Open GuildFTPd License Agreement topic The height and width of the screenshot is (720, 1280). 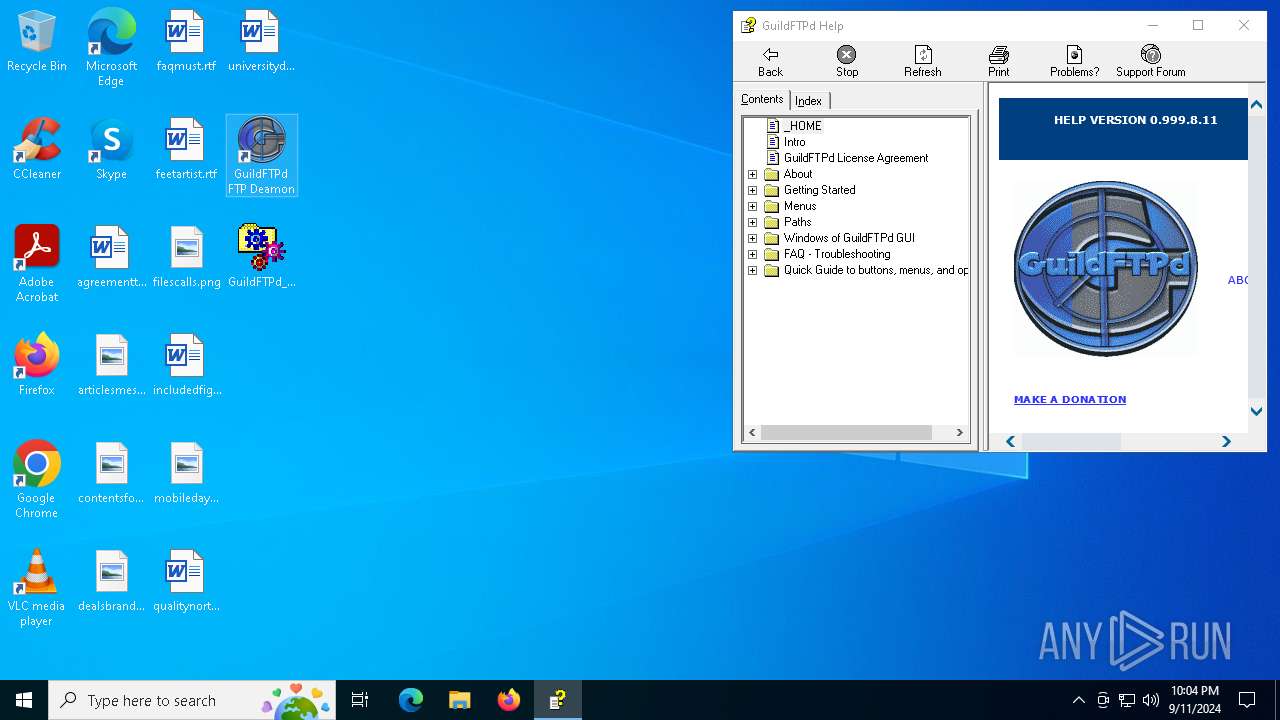(x=856, y=158)
